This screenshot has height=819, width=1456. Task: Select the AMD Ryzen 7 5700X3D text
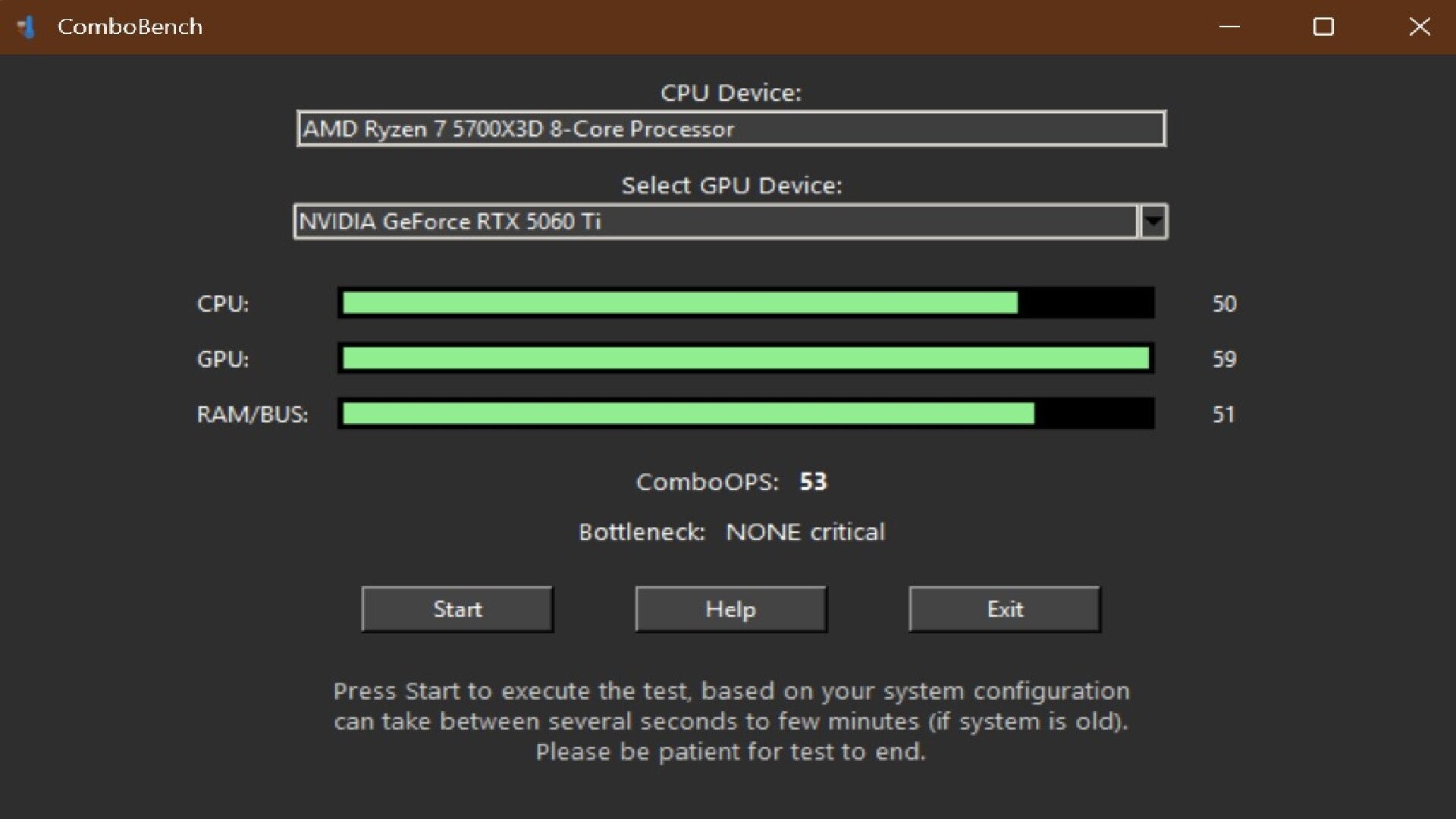coord(516,128)
